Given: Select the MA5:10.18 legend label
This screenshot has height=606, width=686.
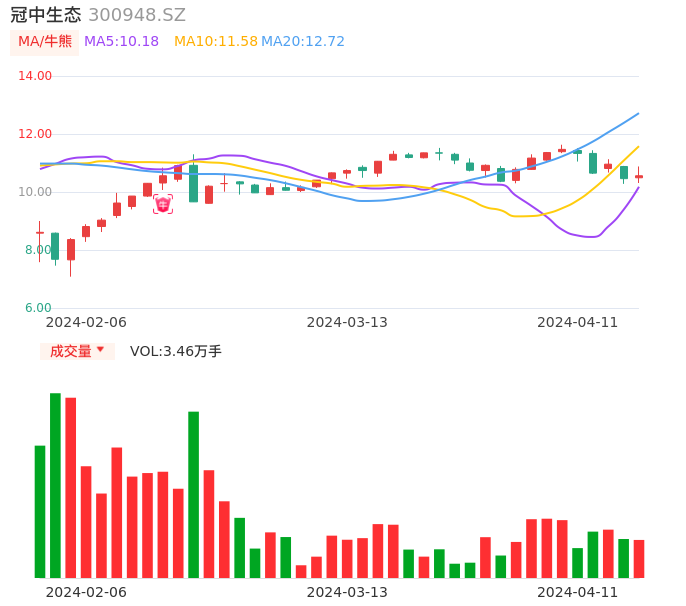Looking at the screenshot, I should click(x=121, y=42).
